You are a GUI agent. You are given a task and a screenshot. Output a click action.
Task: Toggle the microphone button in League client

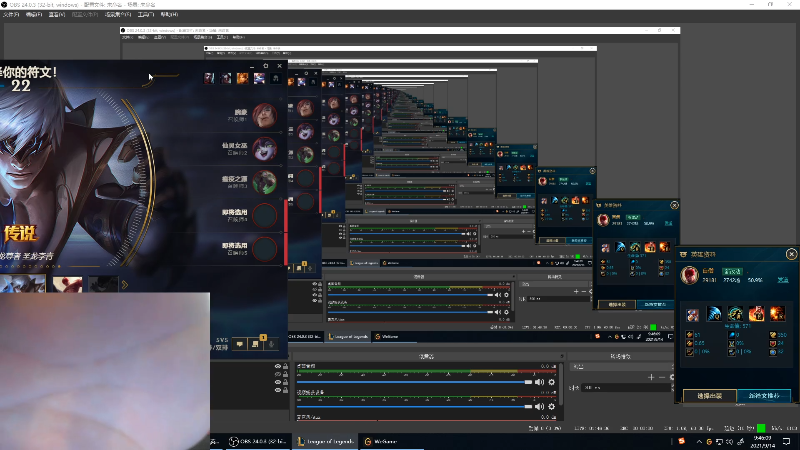[x=271, y=344]
